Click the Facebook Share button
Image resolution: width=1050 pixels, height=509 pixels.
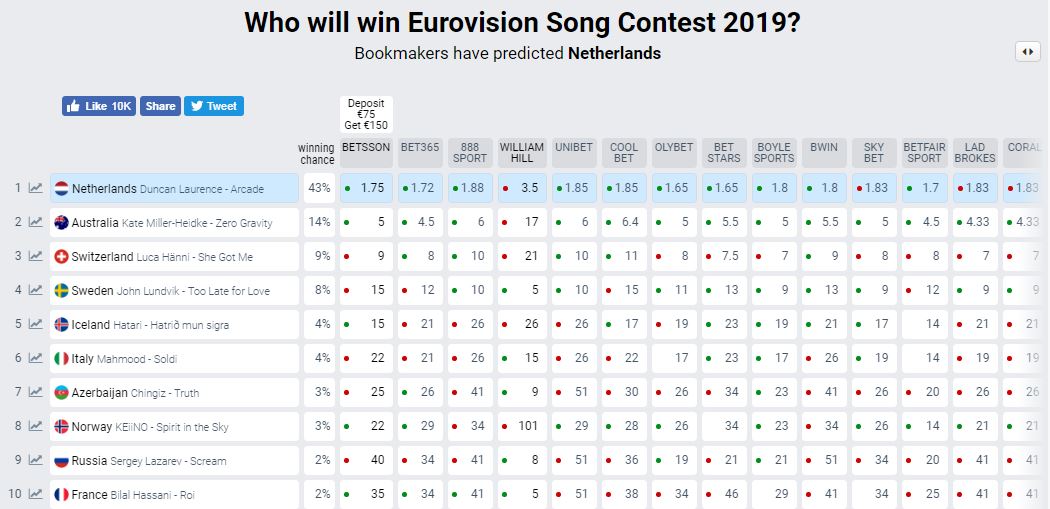click(160, 106)
